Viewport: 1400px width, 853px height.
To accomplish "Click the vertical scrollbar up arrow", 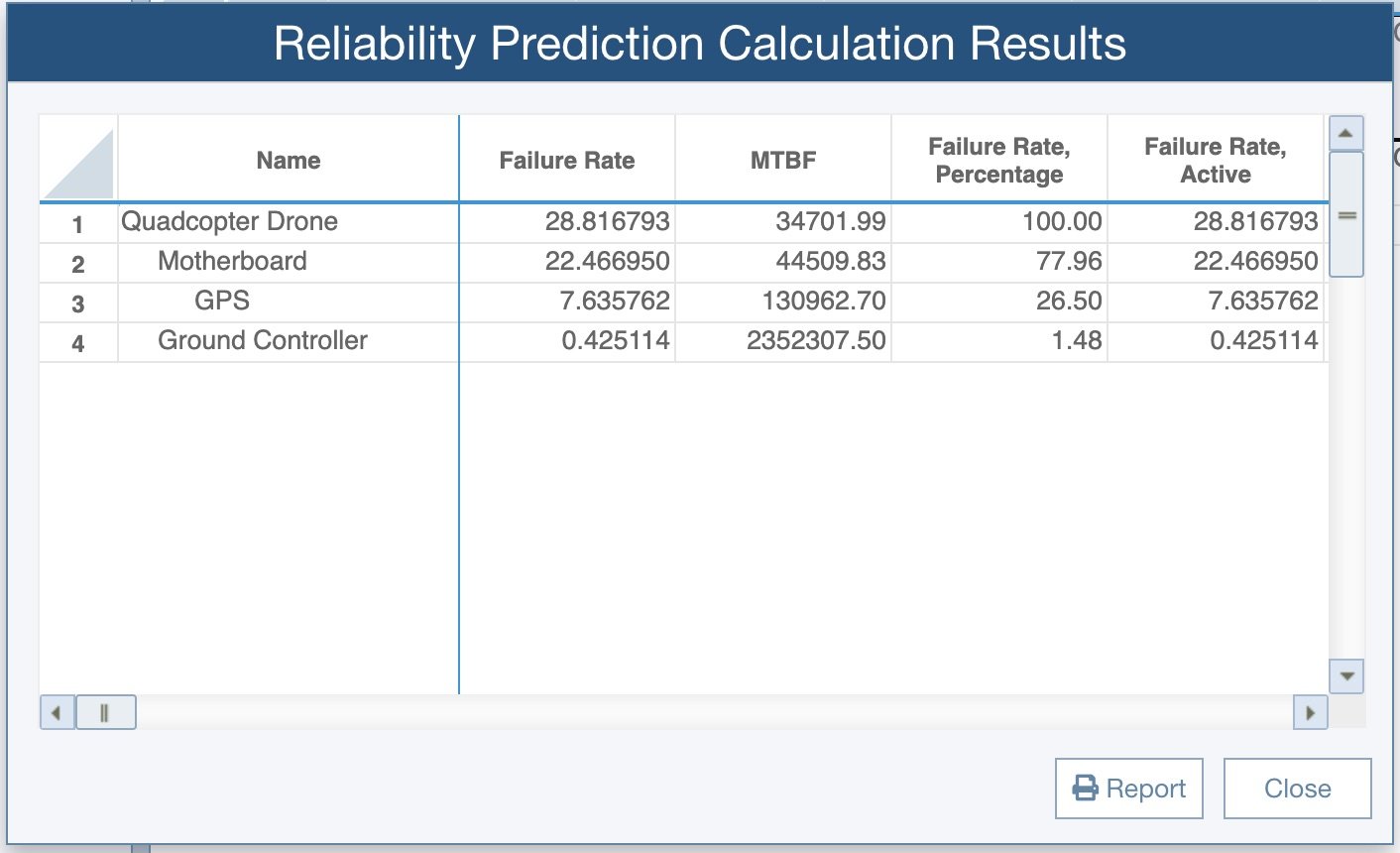I will coord(1345,131).
